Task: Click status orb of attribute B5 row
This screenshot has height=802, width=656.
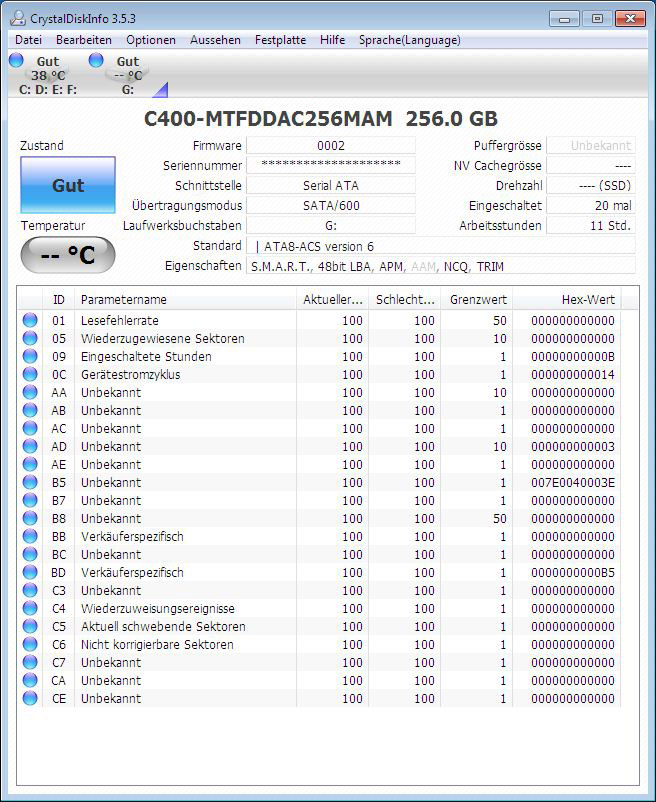Action: coord(30,482)
